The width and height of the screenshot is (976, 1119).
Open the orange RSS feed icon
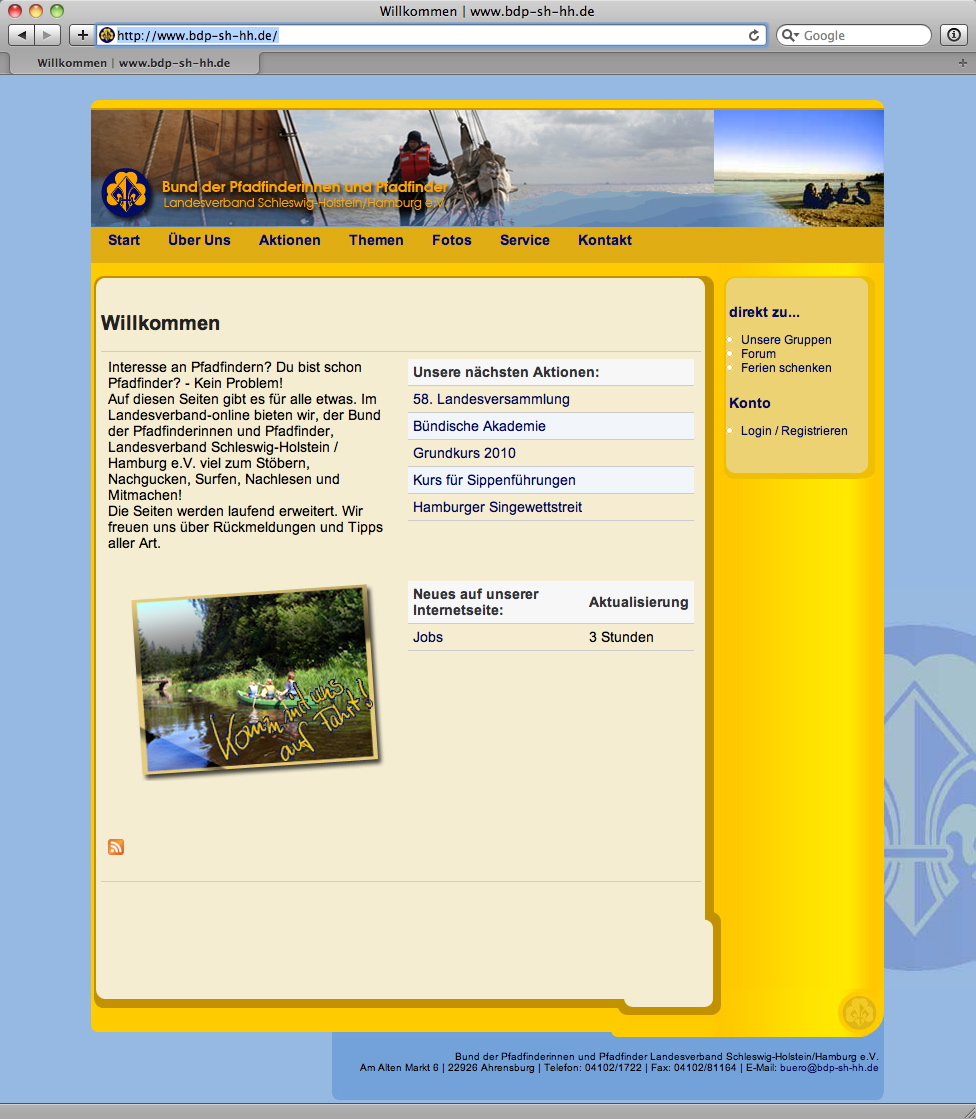click(116, 847)
